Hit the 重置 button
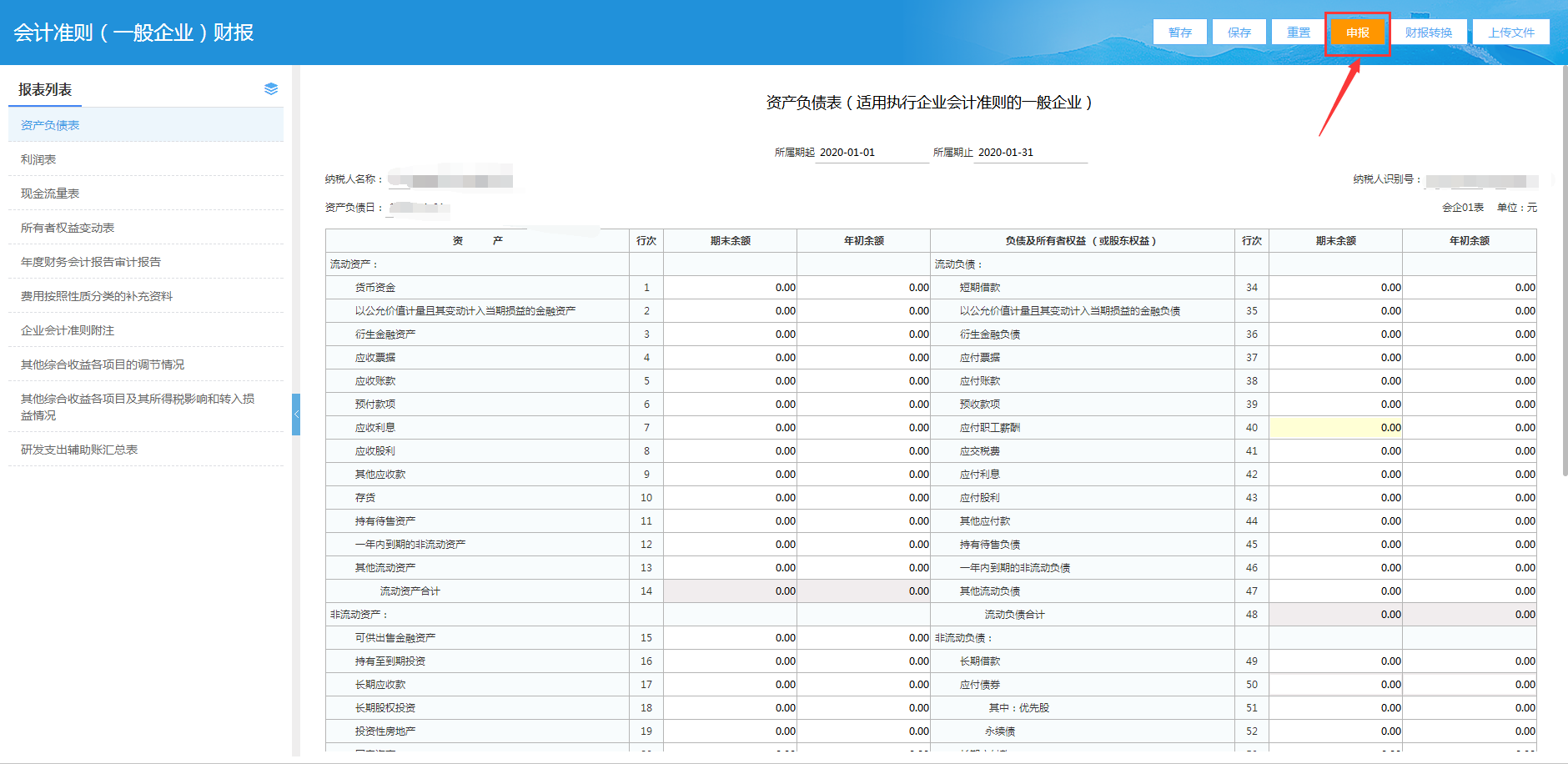The width and height of the screenshot is (1568, 764). pos(1298,33)
